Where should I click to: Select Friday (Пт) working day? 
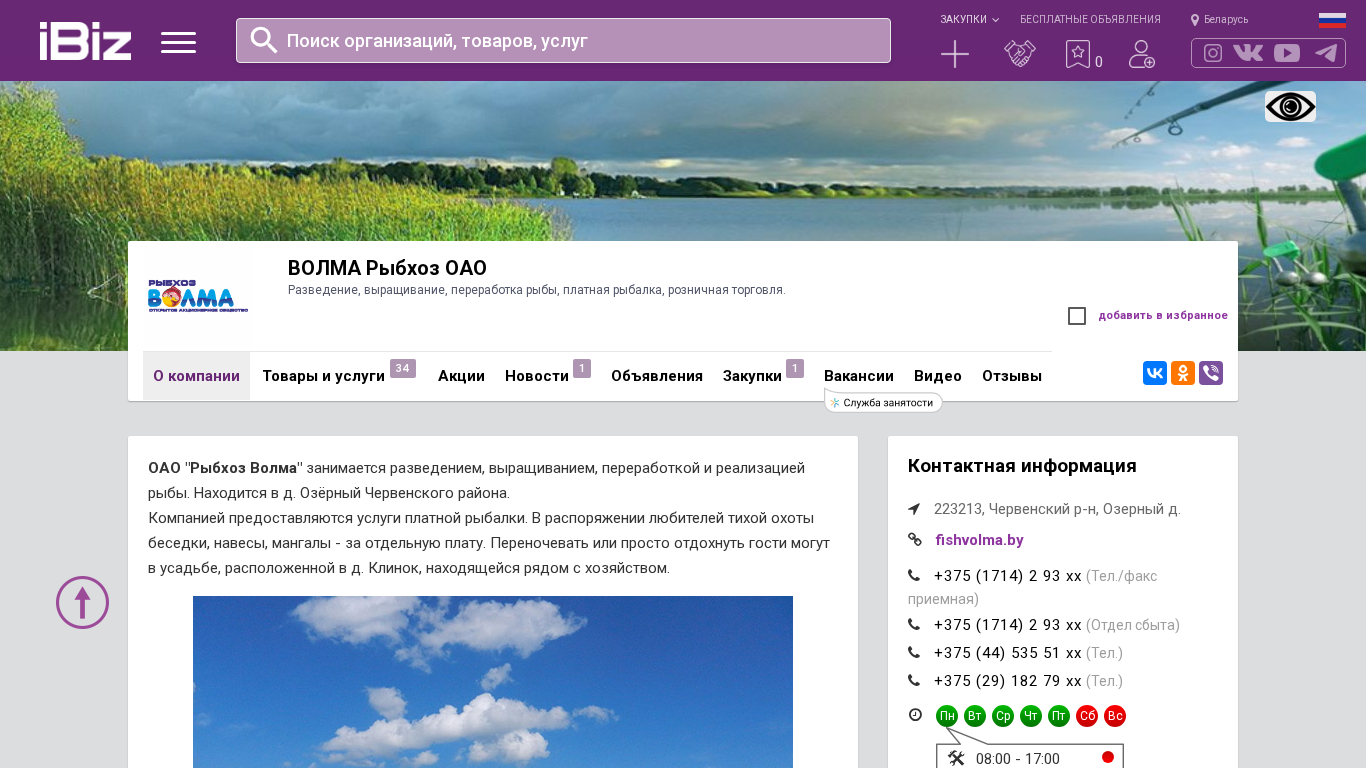pos(1059,716)
